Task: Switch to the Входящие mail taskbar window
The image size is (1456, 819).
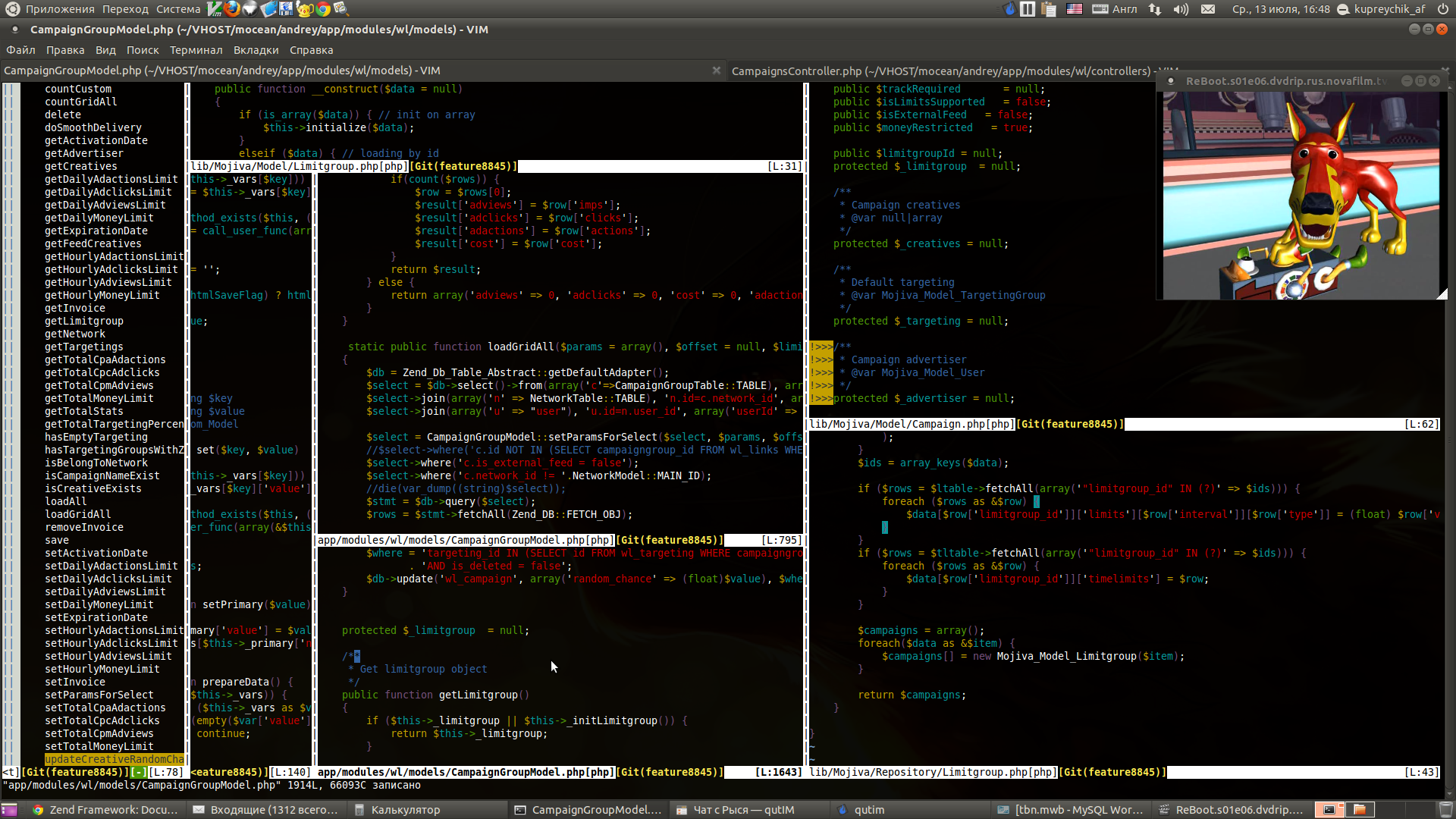Action: (265, 810)
